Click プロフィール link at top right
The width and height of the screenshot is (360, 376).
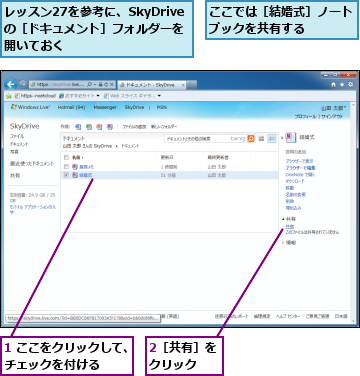[x=305, y=116]
